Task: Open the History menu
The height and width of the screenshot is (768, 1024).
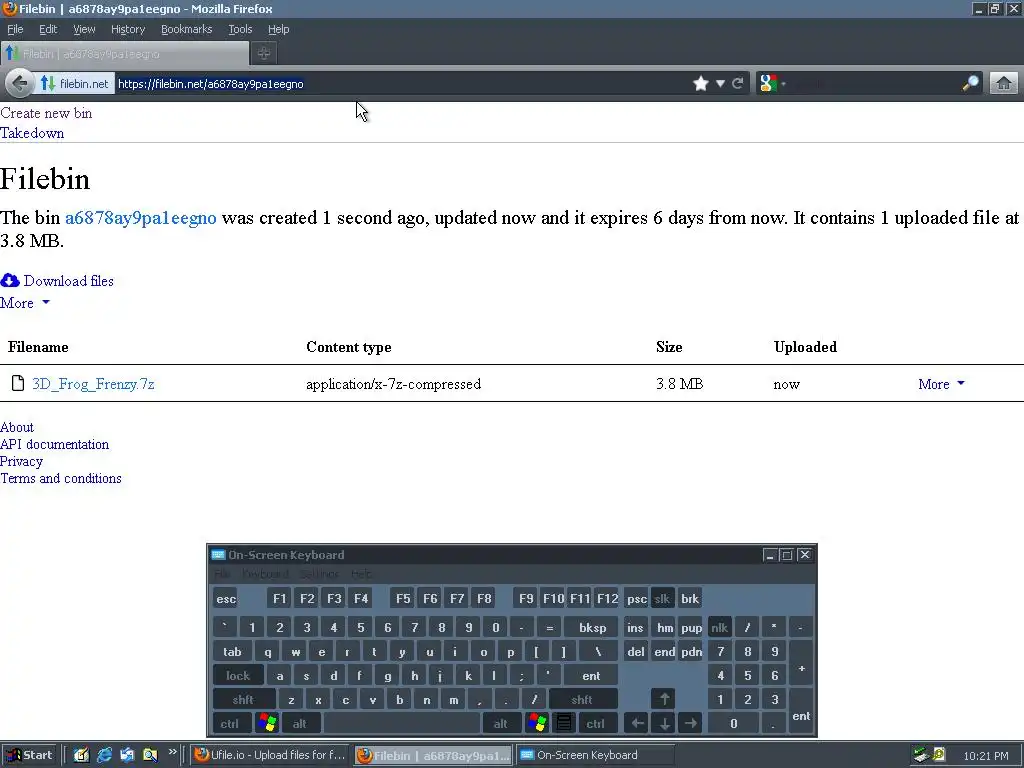Action: click(x=128, y=29)
